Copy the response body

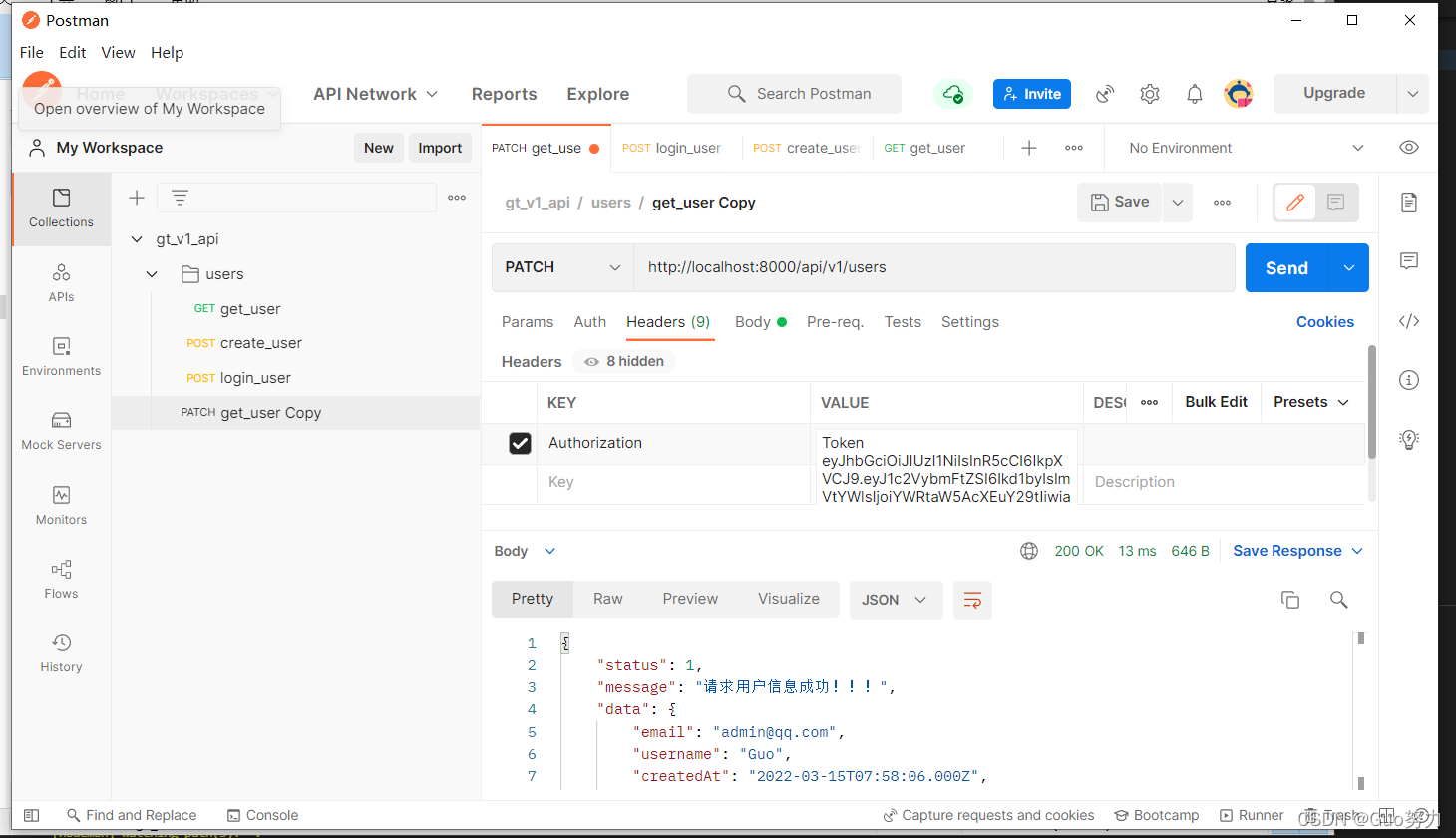click(1290, 600)
